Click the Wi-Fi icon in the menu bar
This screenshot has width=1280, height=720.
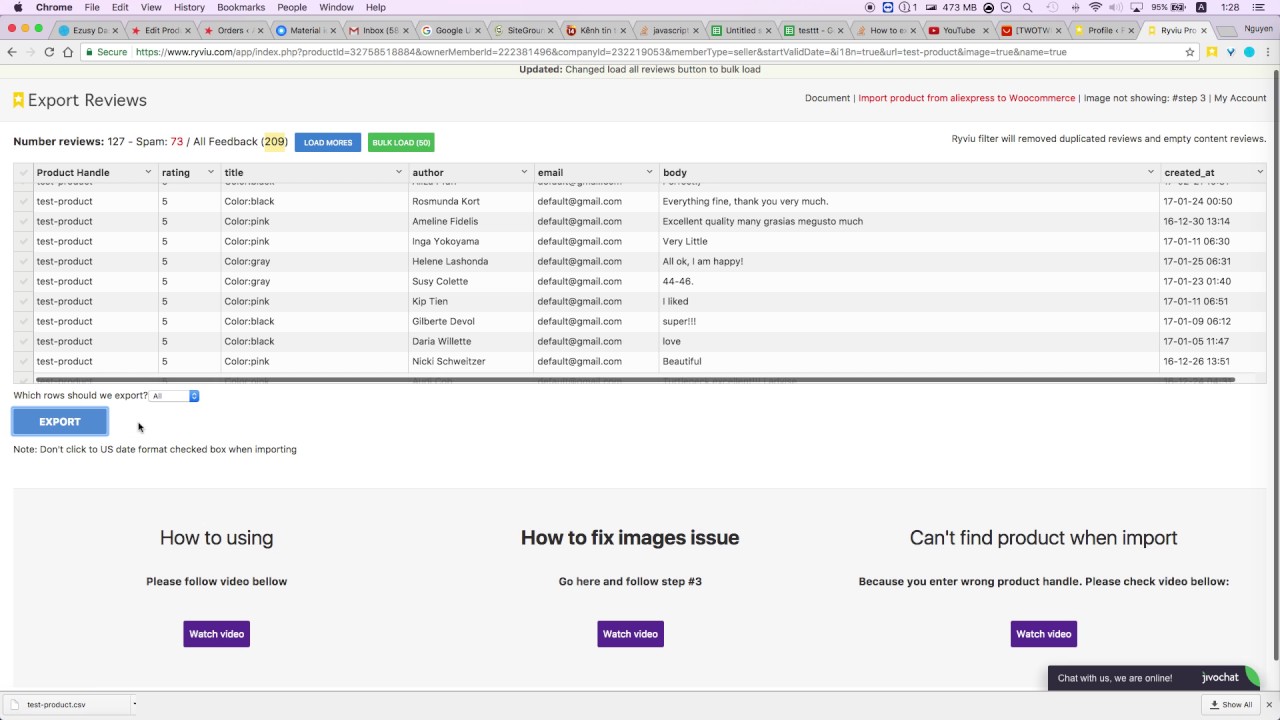point(1096,7)
